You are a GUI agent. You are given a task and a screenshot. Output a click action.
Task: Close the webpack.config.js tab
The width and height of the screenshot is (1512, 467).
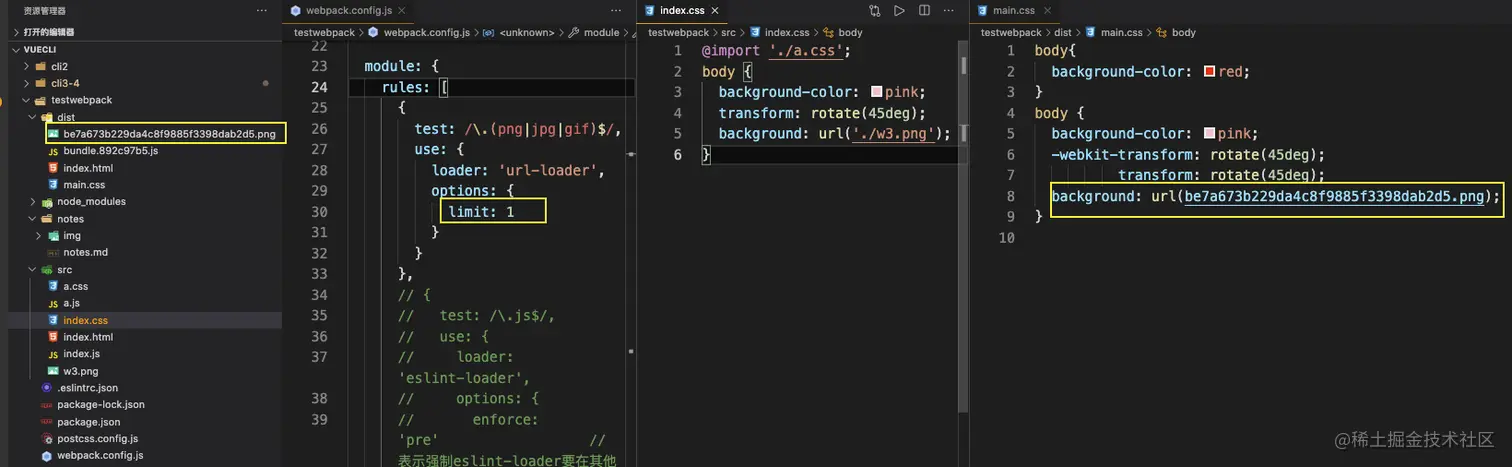pyautogui.click(x=402, y=10)
